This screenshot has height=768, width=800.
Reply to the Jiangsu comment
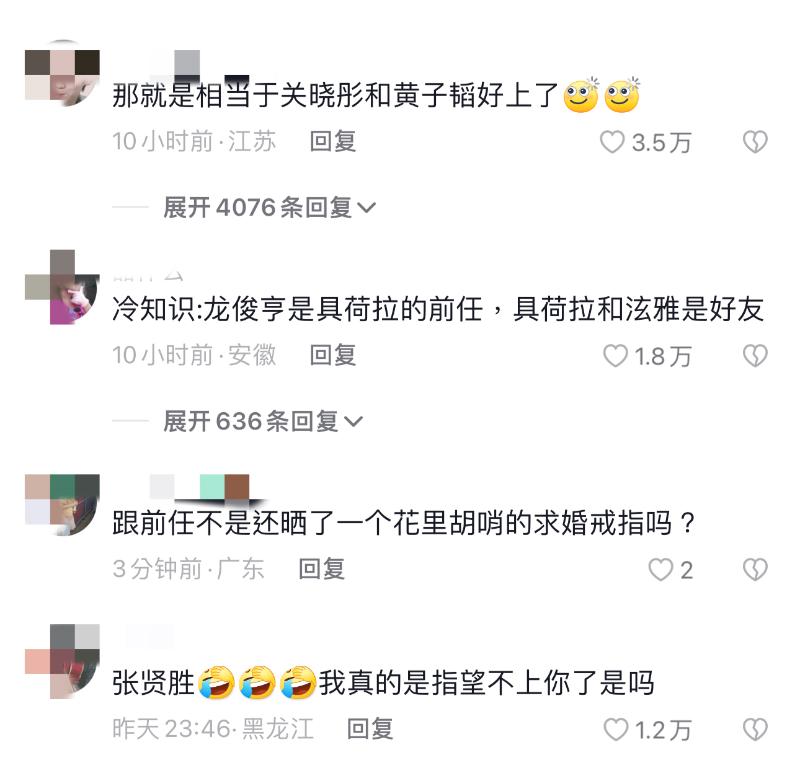[x=333, y=141]
